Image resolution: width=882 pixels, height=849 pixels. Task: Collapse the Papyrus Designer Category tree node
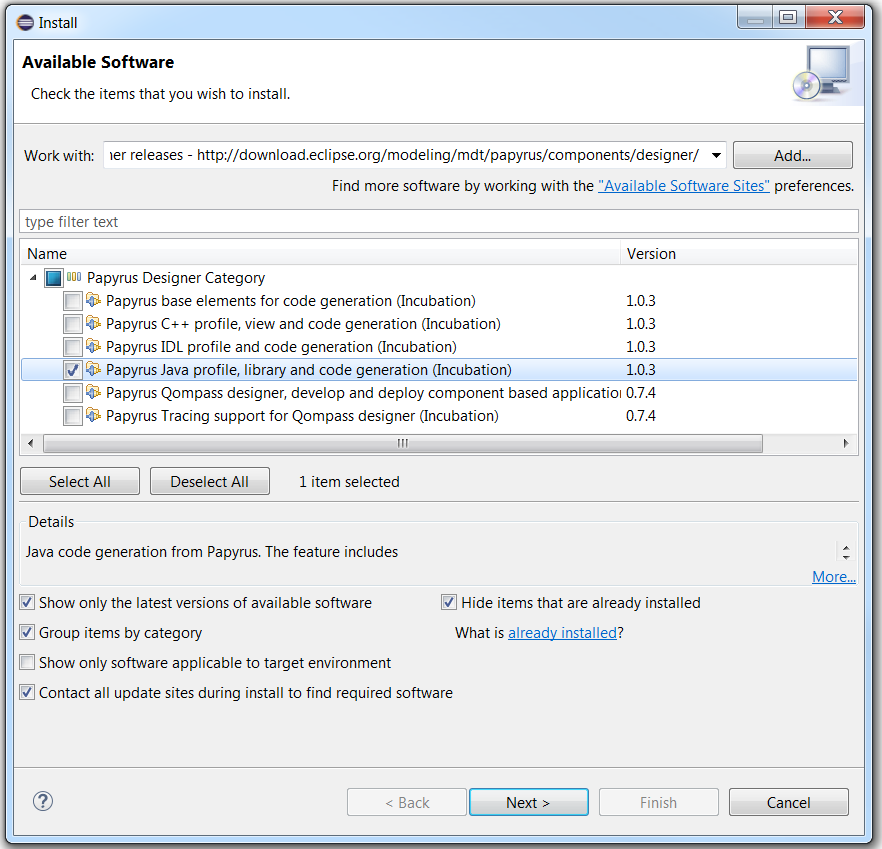pos(33,277)
